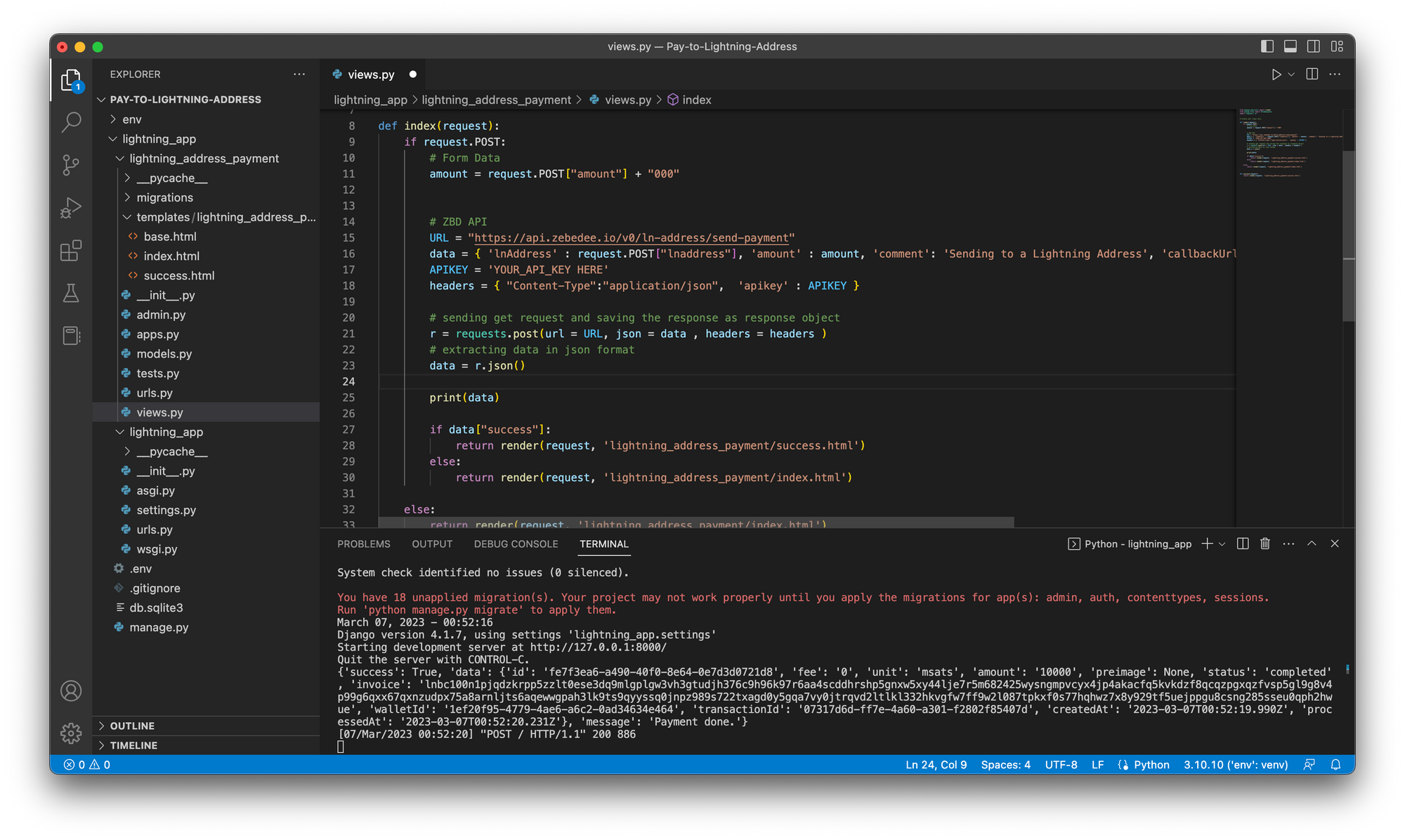
Task: Split the terminal panel
Action: tap(1243, 544)
